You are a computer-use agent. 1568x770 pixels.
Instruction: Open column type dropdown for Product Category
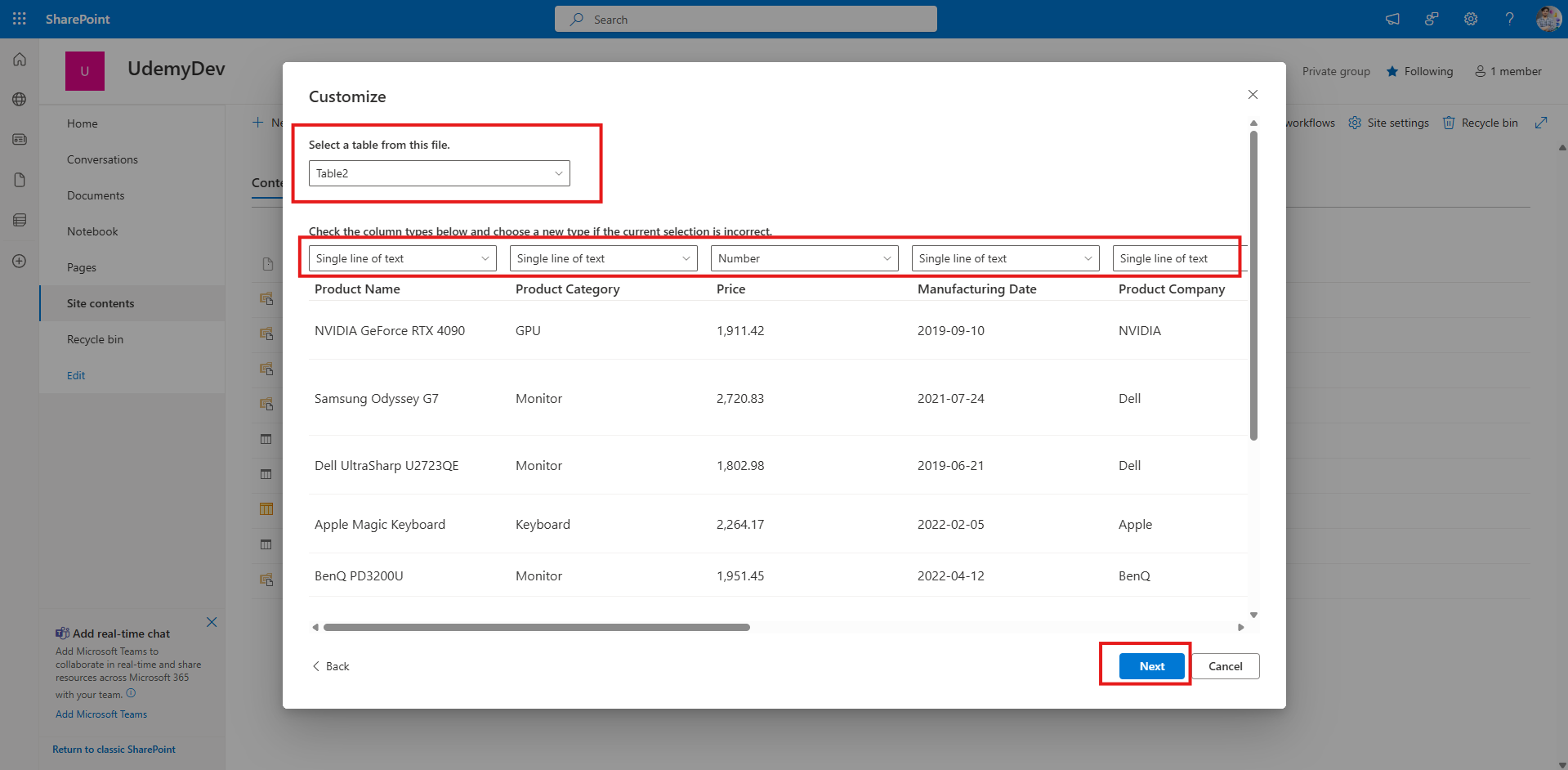(604, 258)
